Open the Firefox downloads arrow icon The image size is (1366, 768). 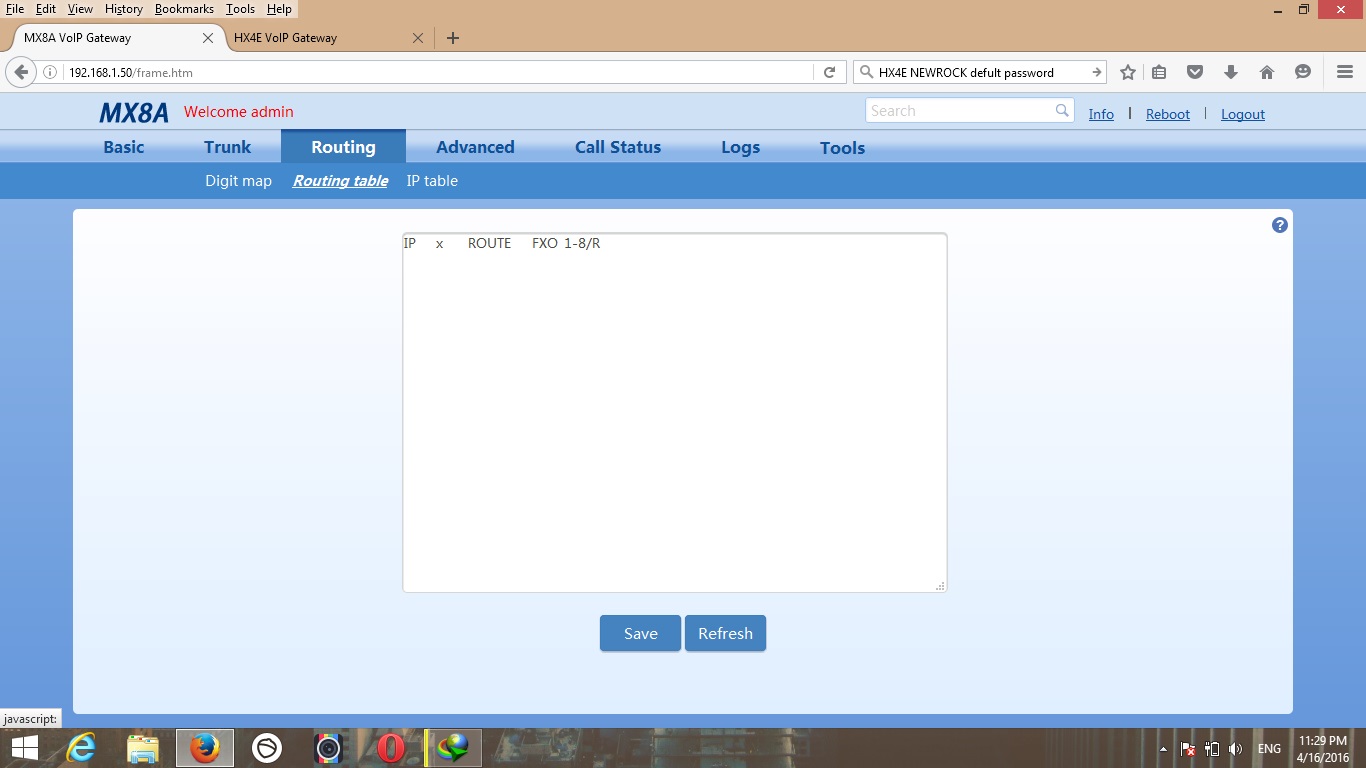[1231, 72]
